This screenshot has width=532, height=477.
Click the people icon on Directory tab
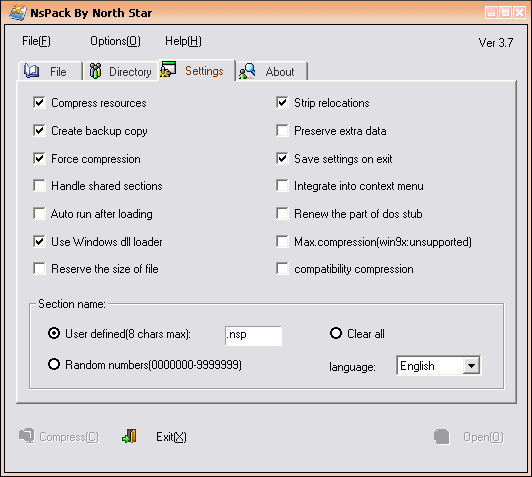(x=95, y=71)
